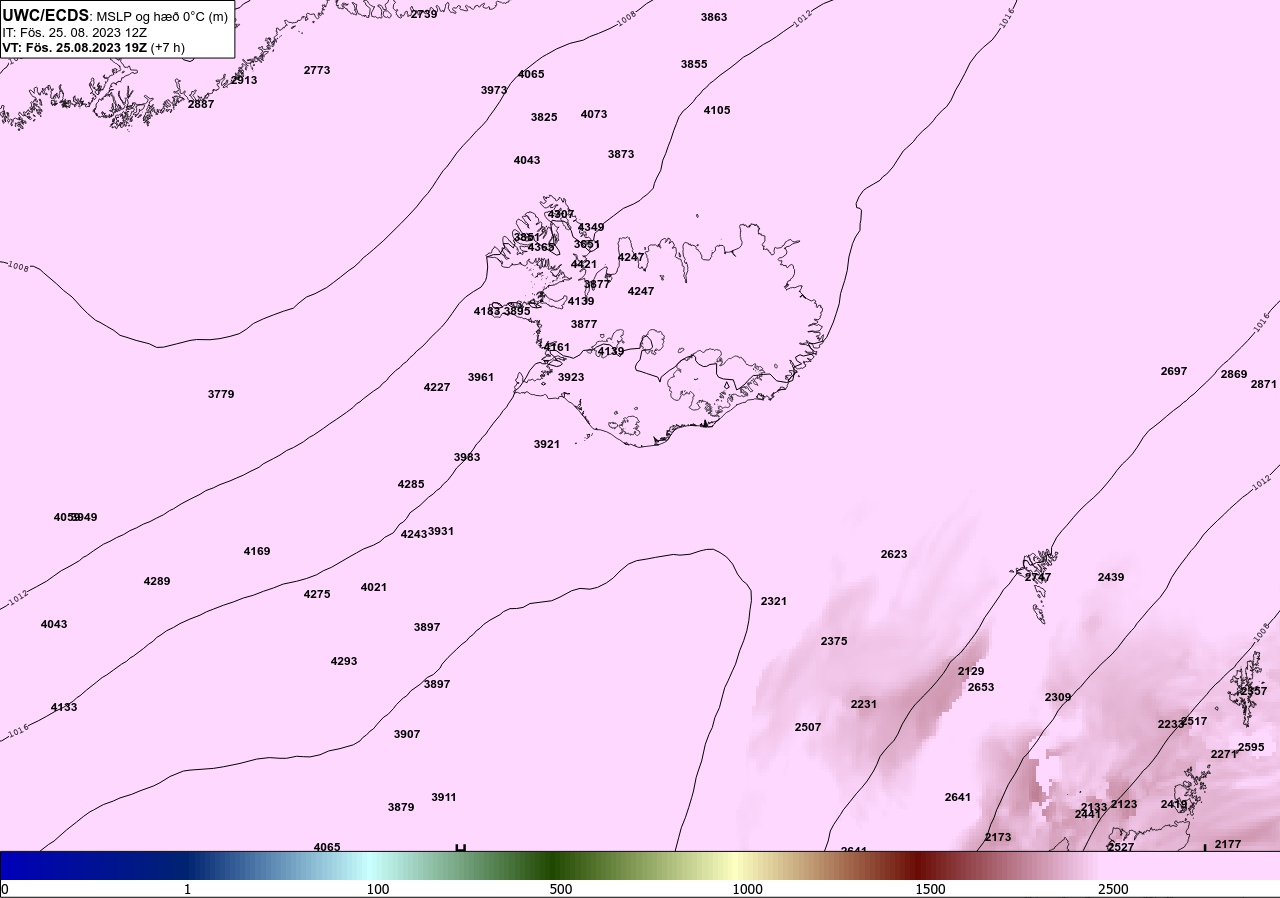Image resolution: width=1280 pixels, height=898 pixels.
Task: Click the 4285 label
Action: click(x=411, y=484)
